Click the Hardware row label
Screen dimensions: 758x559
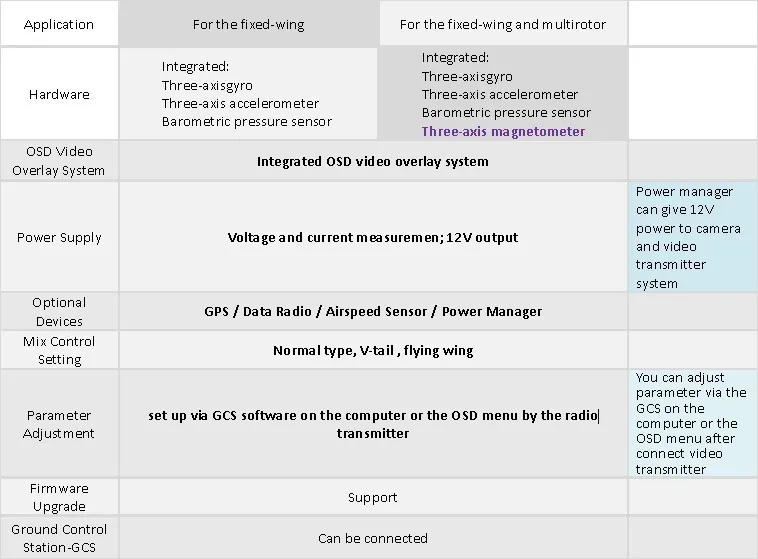pyautogui.click(x=59, y=94)
